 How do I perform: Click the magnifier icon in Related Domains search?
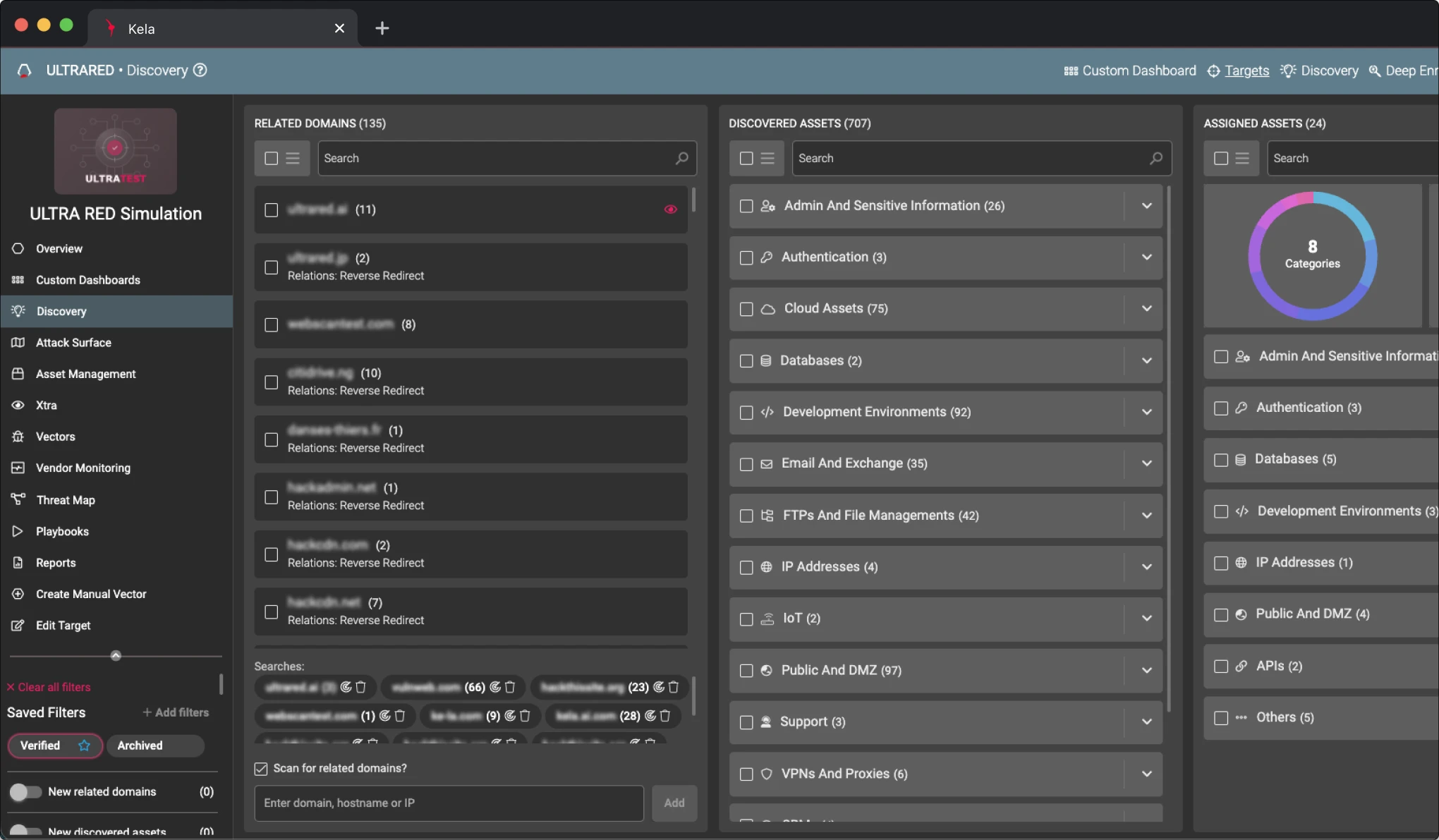tap(681, 158)
